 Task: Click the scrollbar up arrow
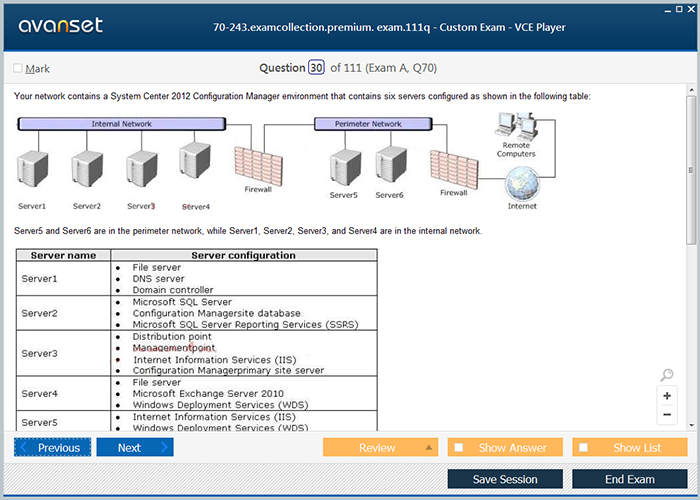click(691, 90)
